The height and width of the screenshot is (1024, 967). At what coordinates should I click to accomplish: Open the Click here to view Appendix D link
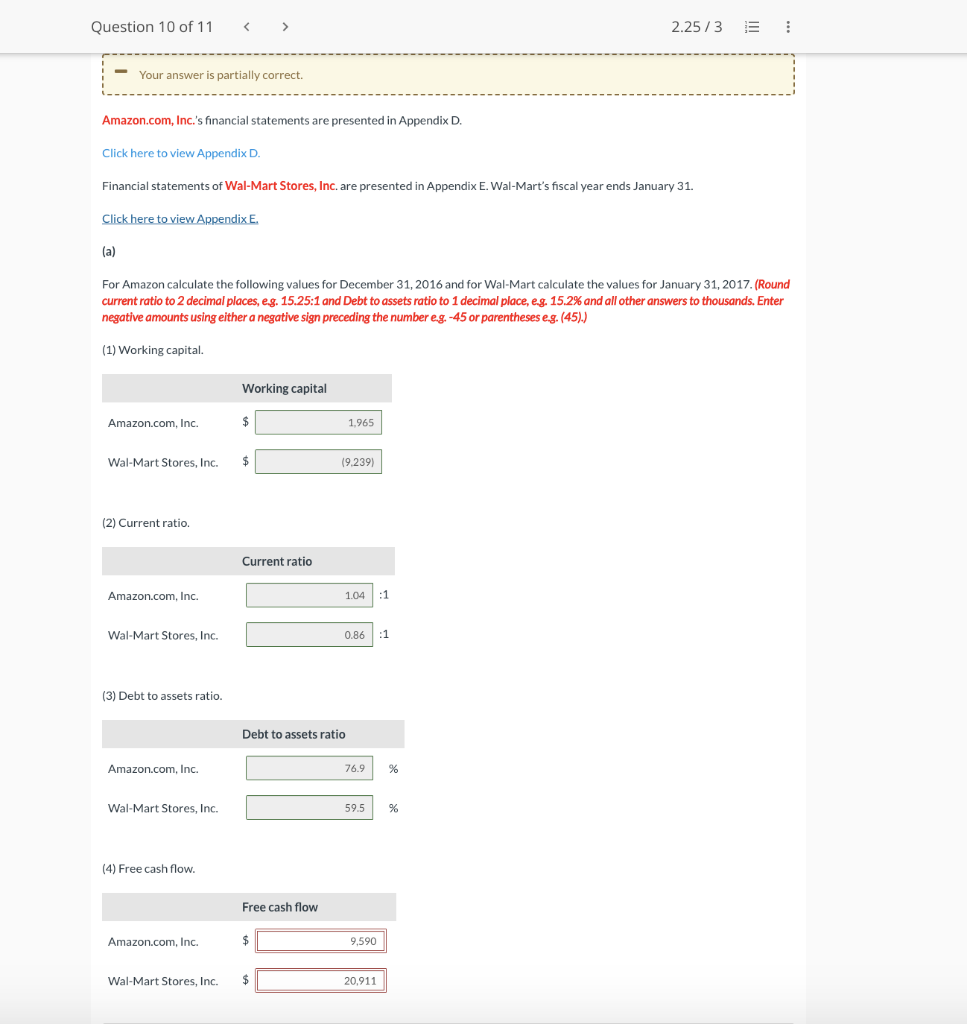click(x=181, y=153)
